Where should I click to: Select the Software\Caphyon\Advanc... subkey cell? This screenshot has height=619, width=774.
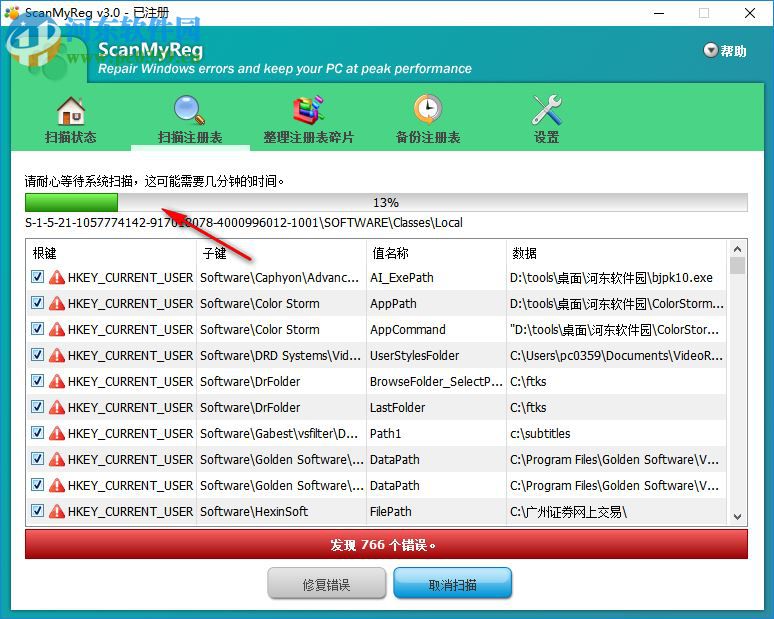(x=279, y=277)
